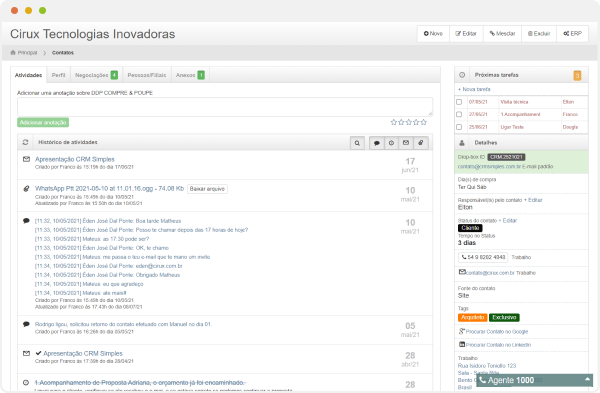Click into the annotation text area
This screenshot has height=393, width=600.
pyautogui.click(x=225, y=107)
